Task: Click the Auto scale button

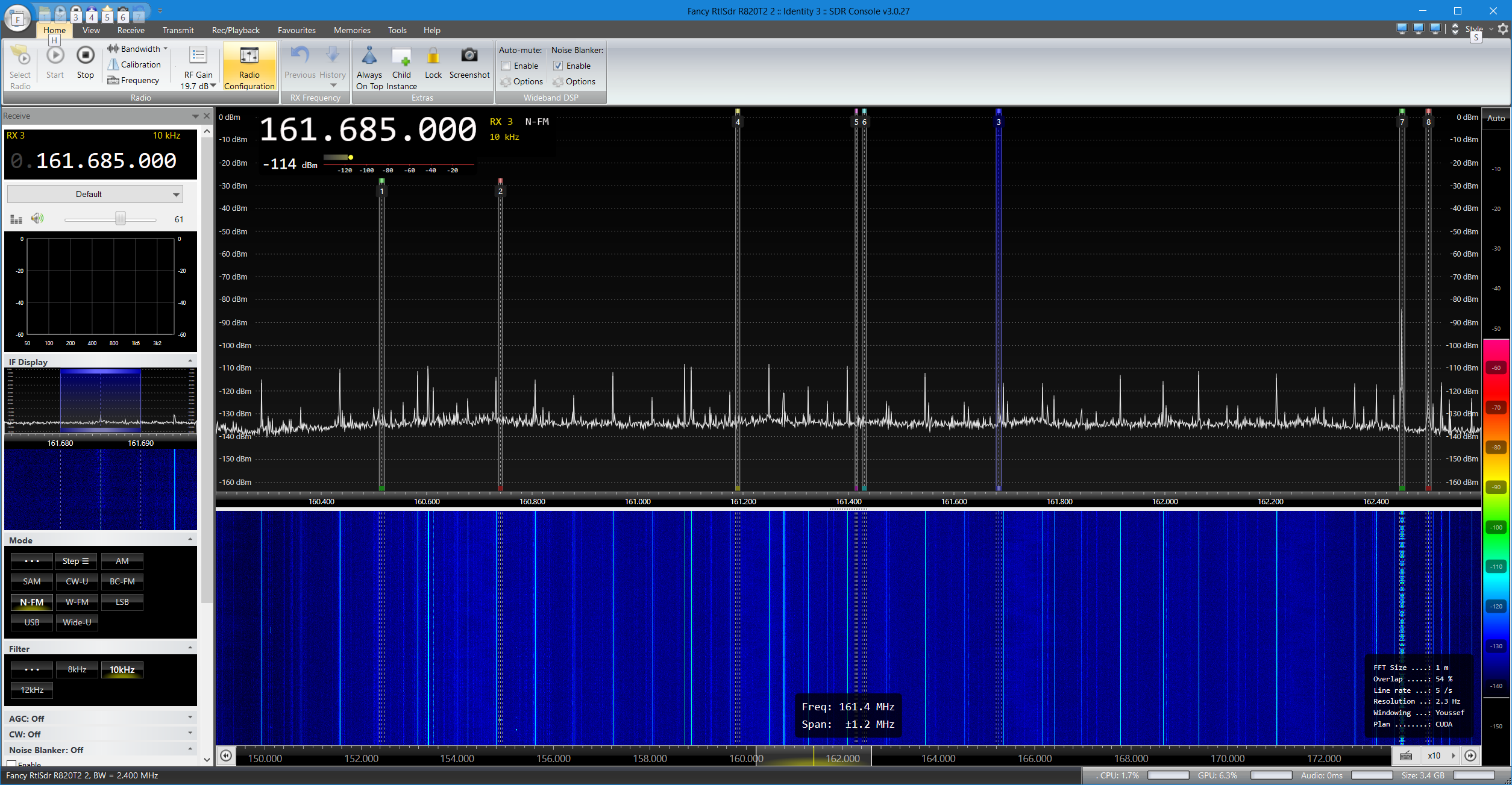Action: click(1496, 118)
